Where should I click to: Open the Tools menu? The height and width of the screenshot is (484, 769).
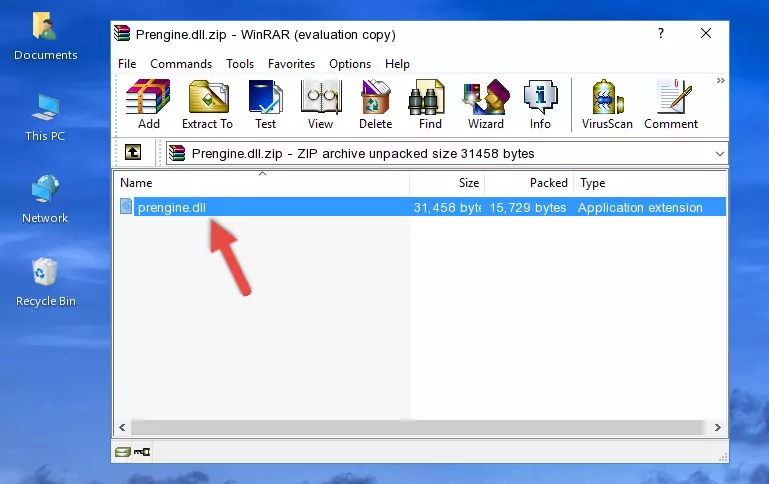coord(240,64)
